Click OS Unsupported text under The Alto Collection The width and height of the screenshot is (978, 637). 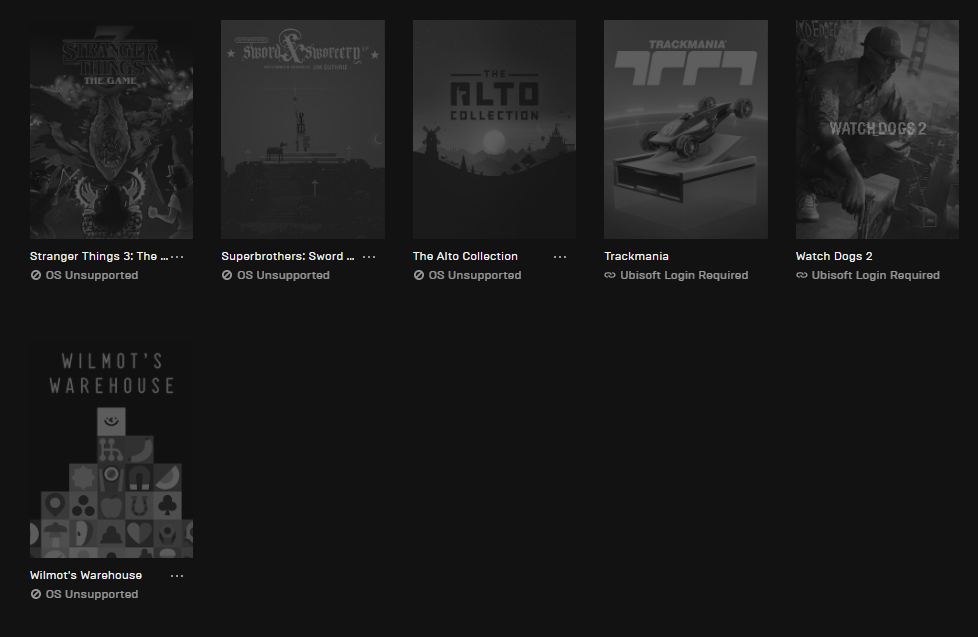pyautogui.click(x=475, y=275)
